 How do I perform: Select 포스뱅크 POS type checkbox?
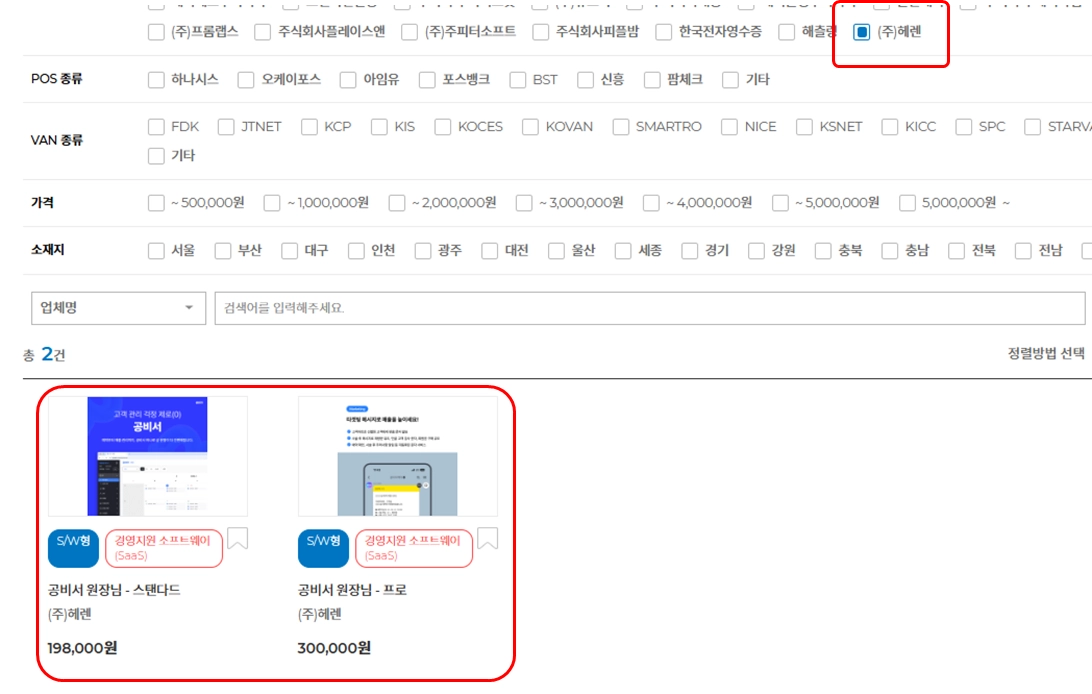427,80
